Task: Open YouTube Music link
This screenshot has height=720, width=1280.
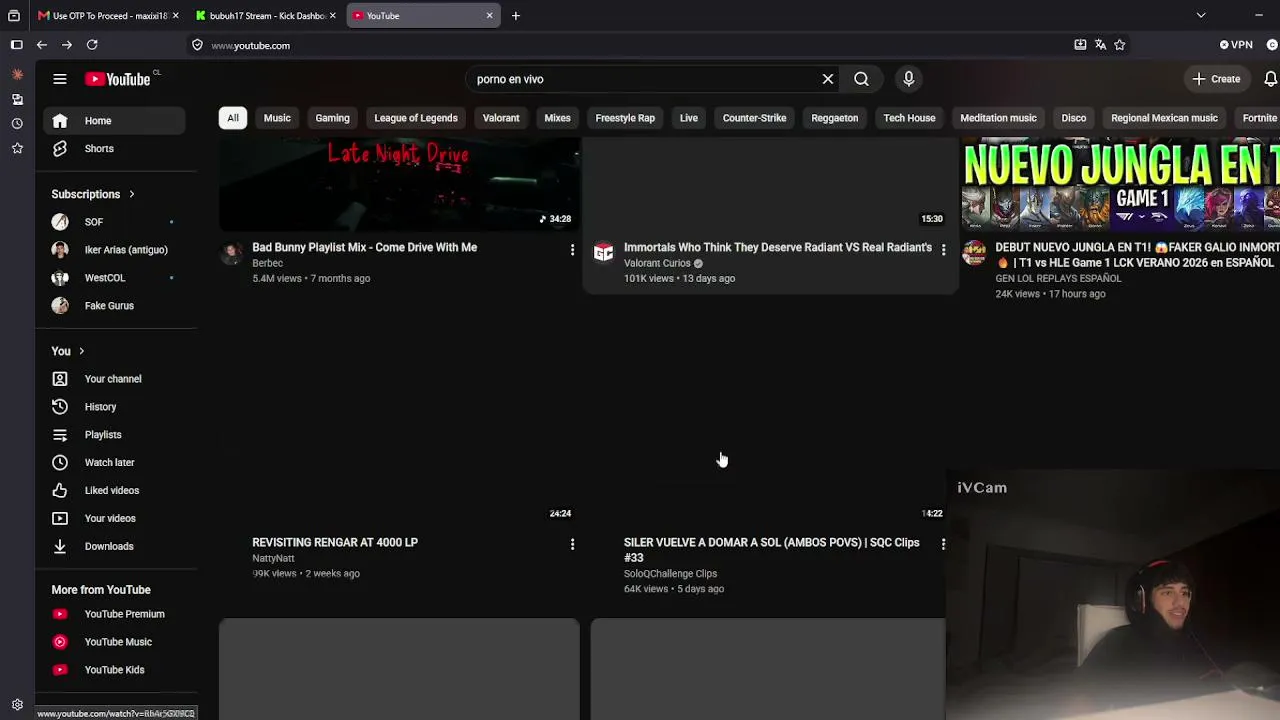Action: (116, 642)
